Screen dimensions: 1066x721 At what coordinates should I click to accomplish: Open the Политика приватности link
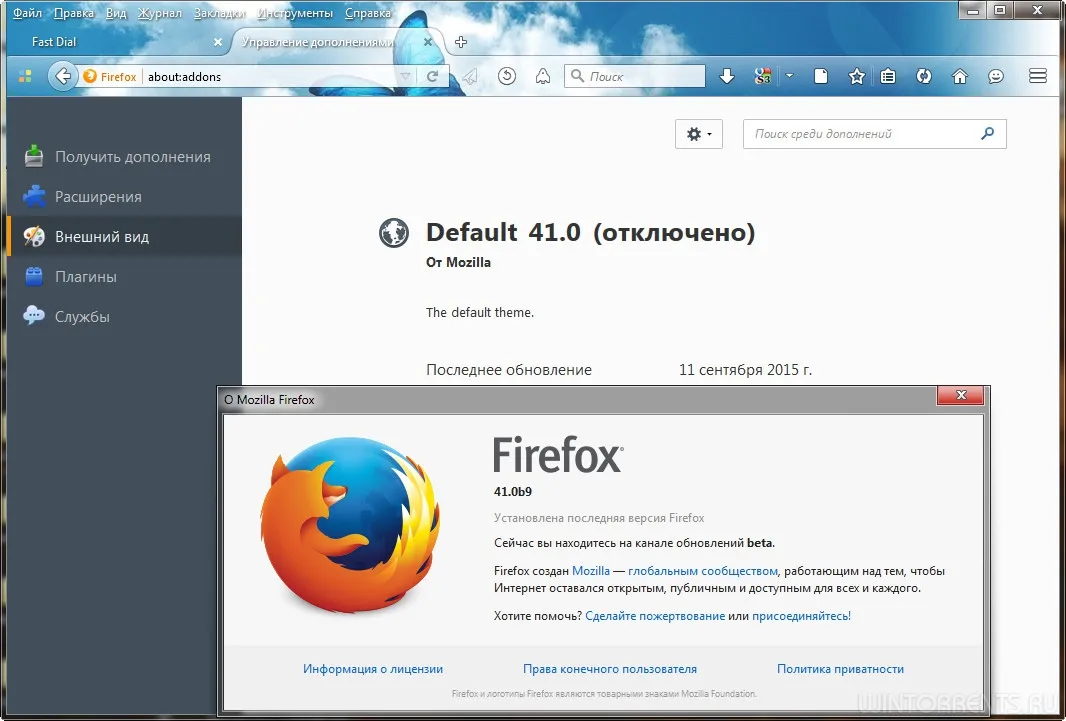point(840,669)
